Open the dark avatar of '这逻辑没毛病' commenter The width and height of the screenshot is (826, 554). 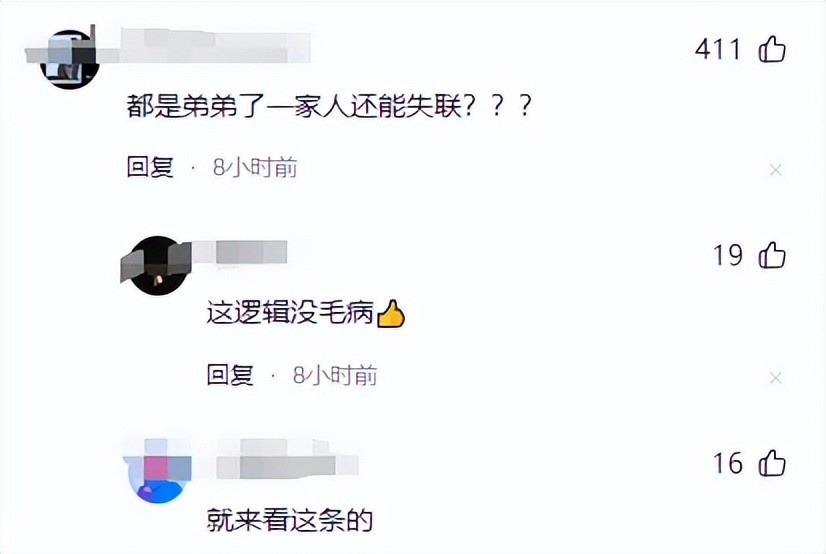tap(158, 265)
